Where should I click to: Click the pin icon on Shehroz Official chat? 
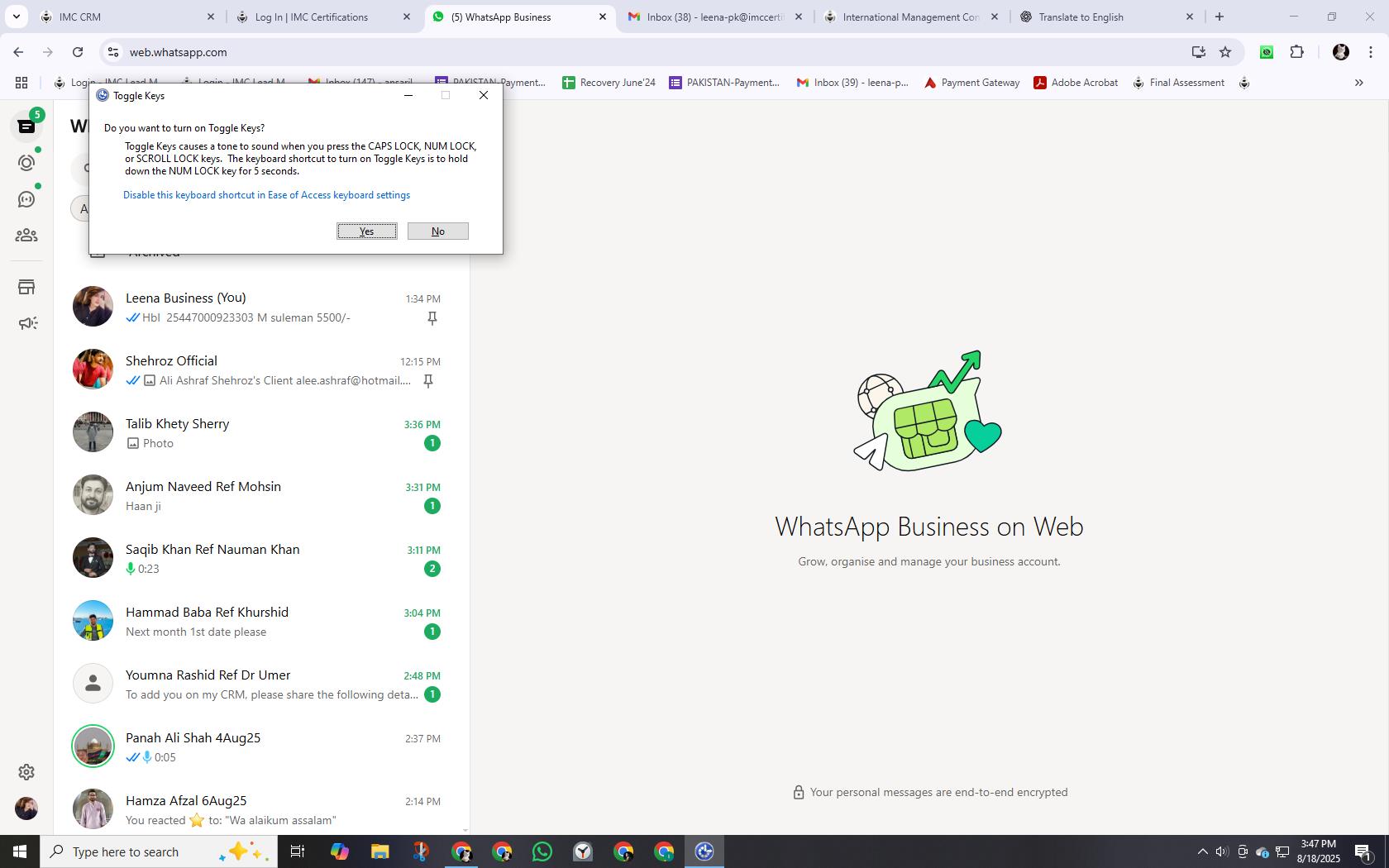[428, 381]
